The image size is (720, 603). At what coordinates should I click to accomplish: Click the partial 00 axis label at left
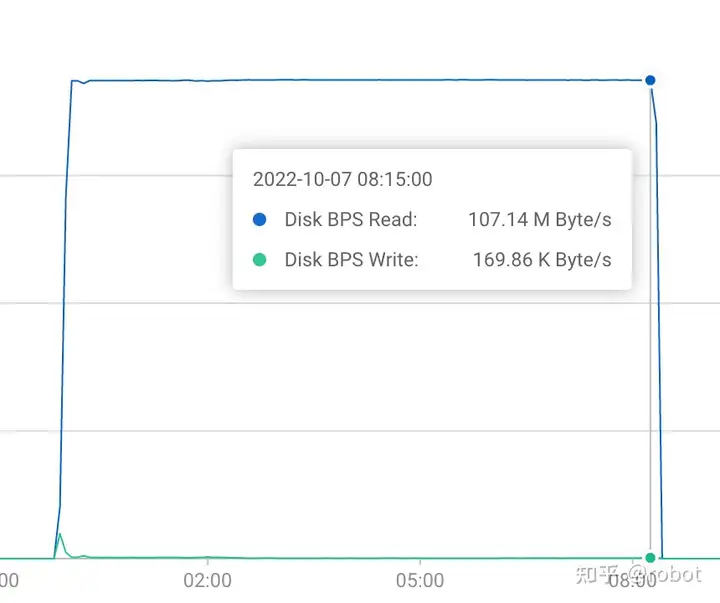click(x=9, y=580)
